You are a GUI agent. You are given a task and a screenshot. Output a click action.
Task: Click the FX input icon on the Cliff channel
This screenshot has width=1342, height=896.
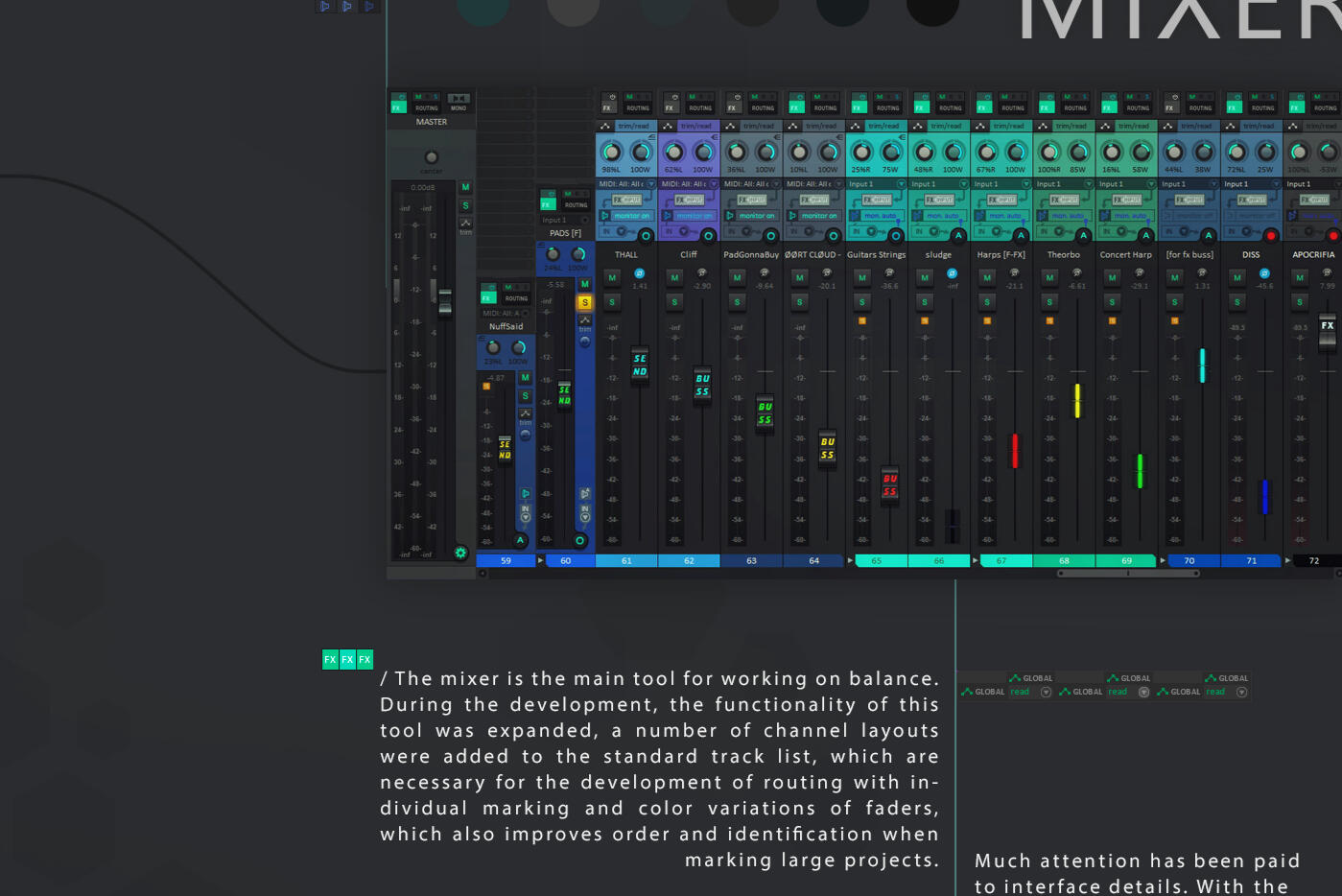(688, 200)
